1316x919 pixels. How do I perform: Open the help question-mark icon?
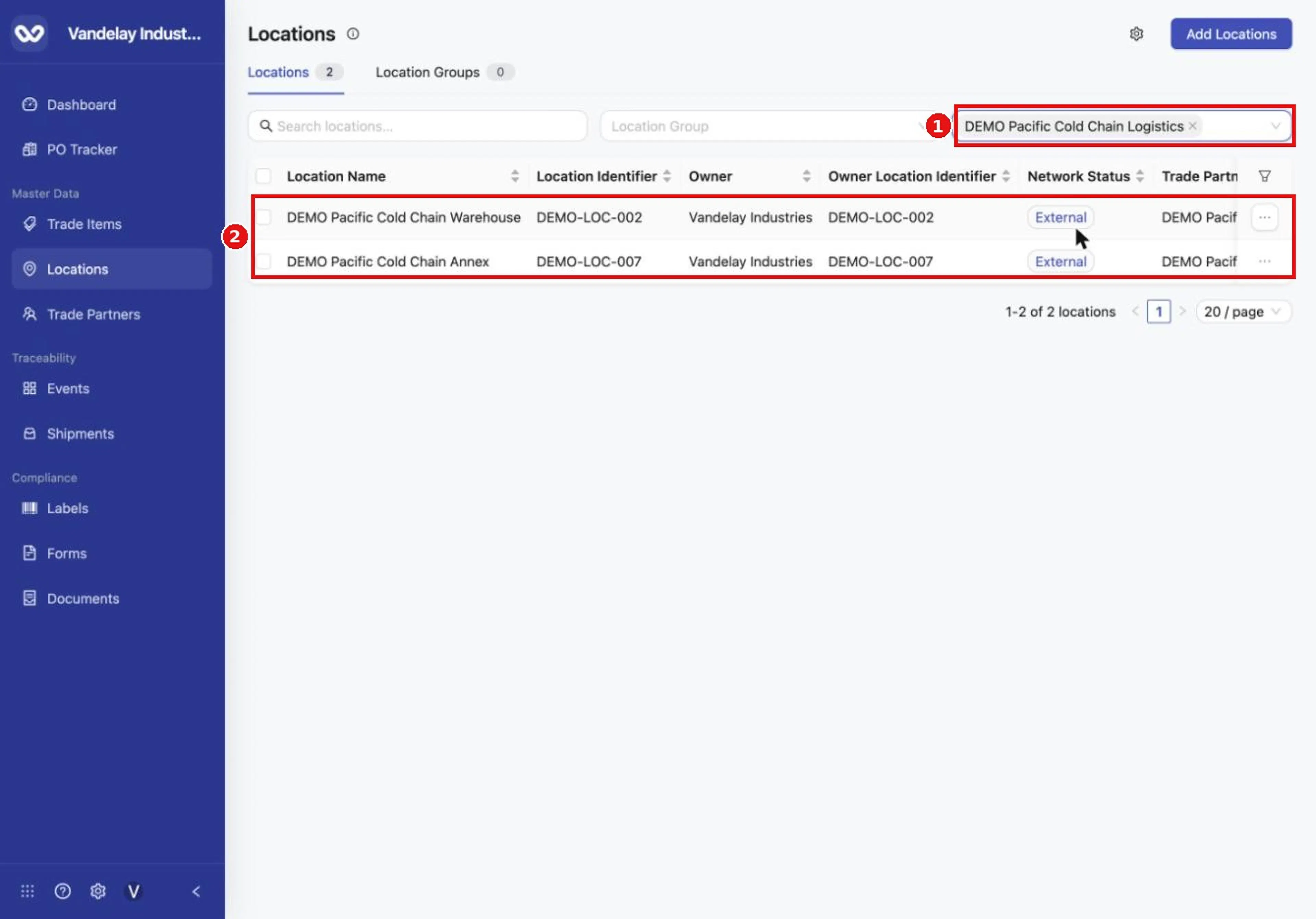[x=62, y=891]
